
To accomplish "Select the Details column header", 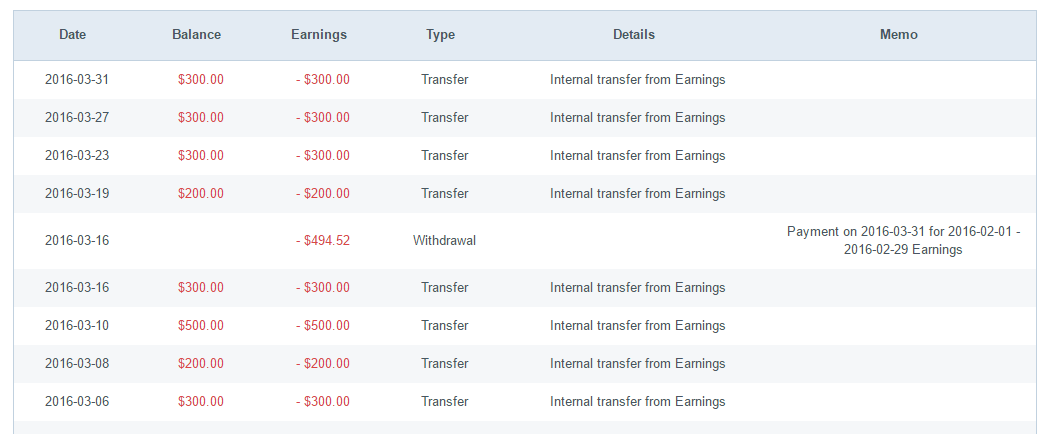I will [x=634, y=35].
